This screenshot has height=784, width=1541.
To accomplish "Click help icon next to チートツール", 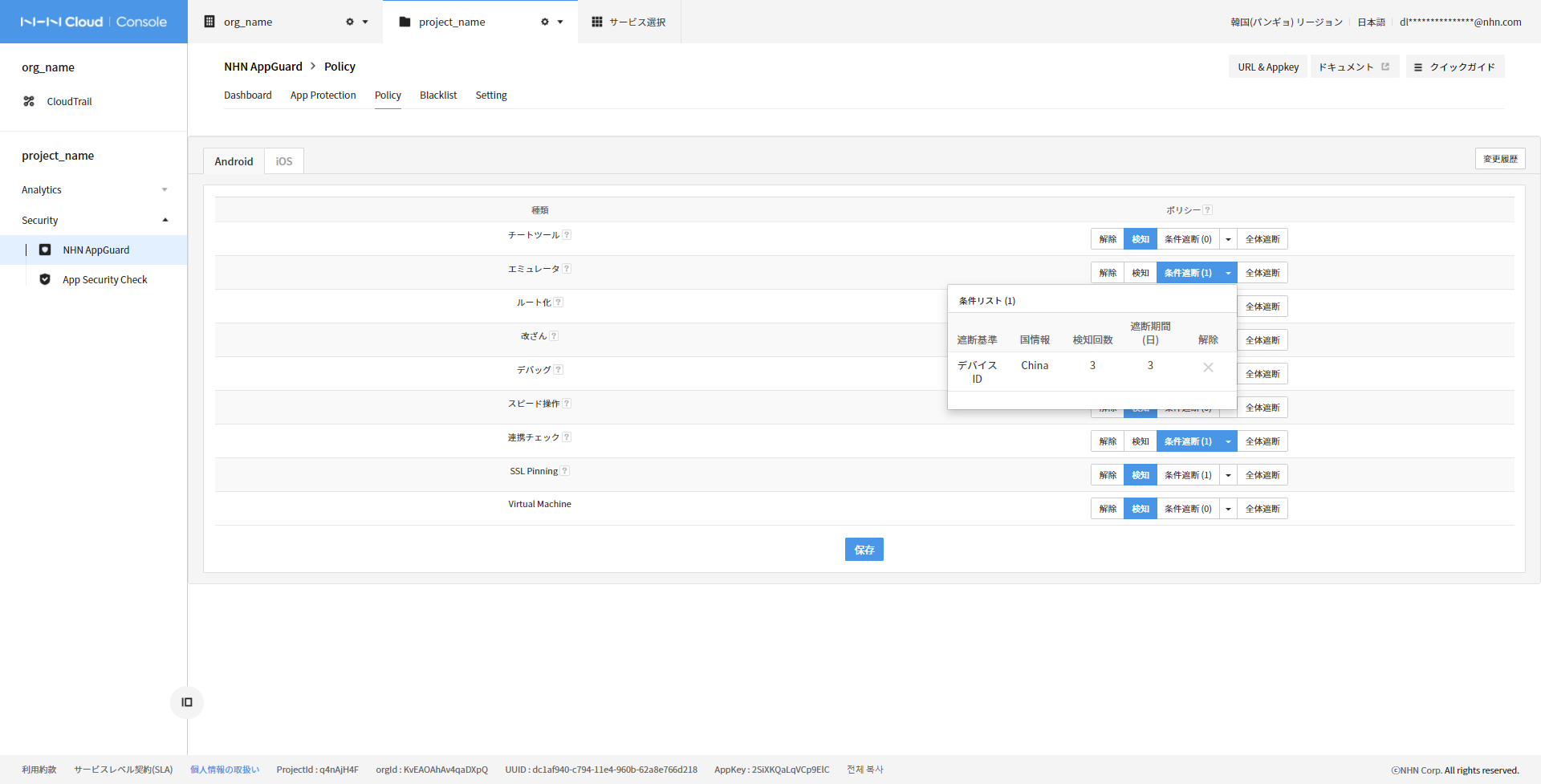I will pos(567,235).
